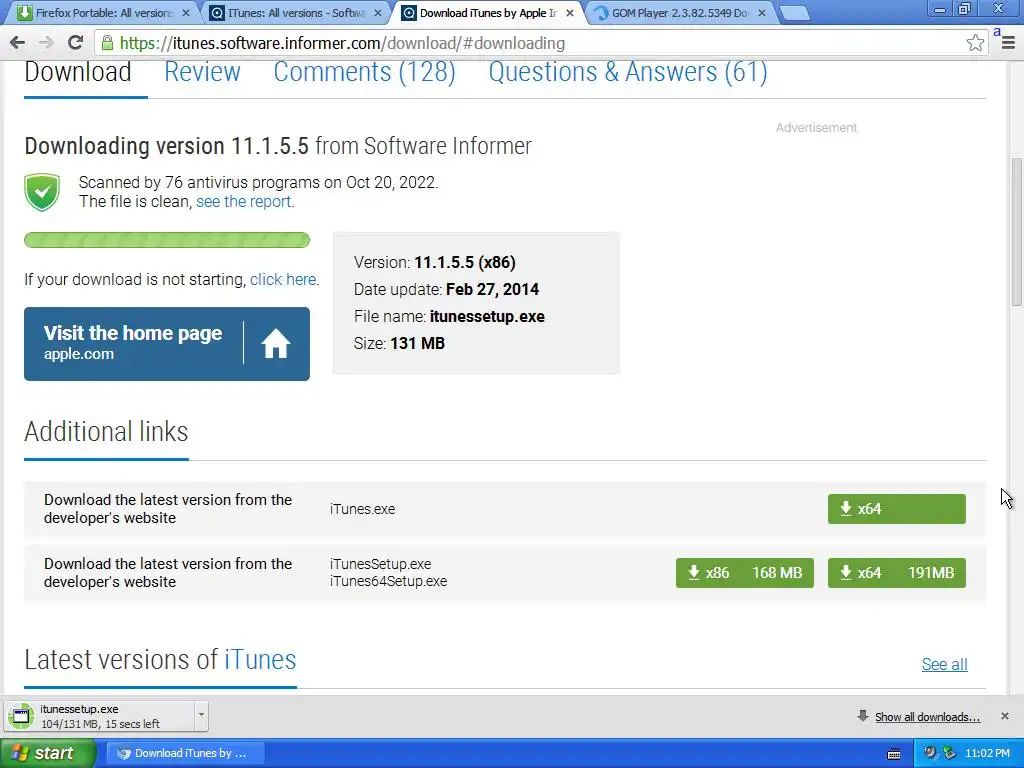Open the 'see the report' link
The height and width of the screenshot is (768, 1024).
(244, 201)
